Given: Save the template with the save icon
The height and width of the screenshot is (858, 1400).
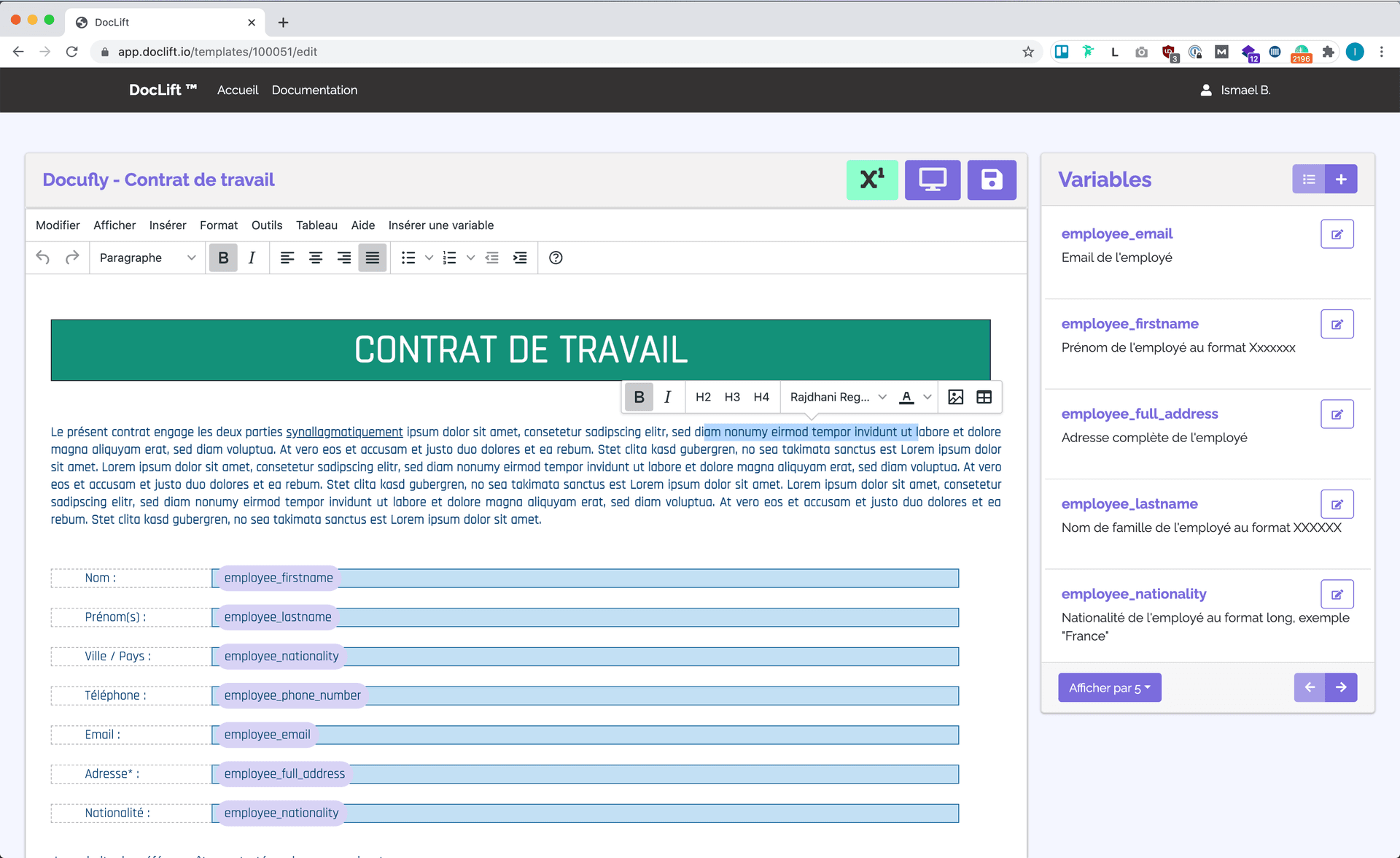Looking at the screenshot, I should point(991,179).
